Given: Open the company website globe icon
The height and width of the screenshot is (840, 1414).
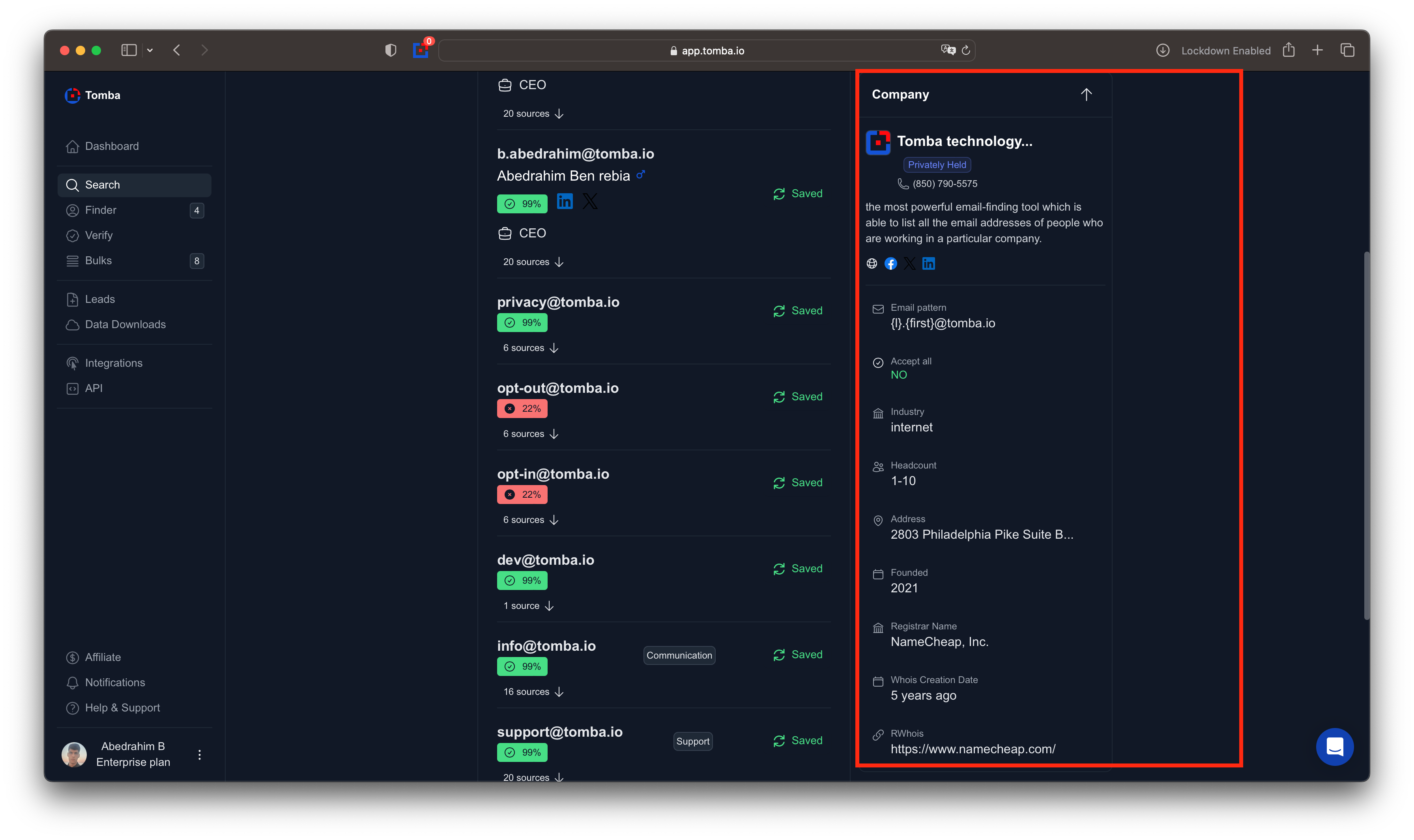Looking at the screenshot, I should tap(872, 263).
